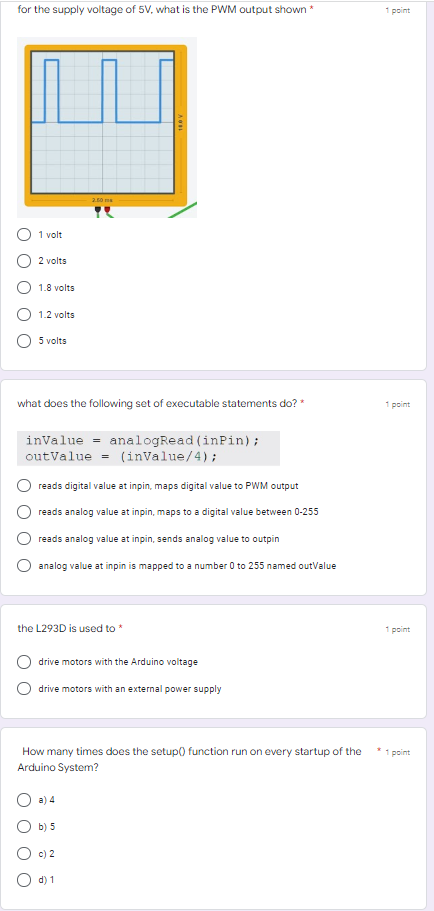Viewport: 434px width, 911px height.
Task: Choose the '2 volts' answer
Action: tap(24, 261)
